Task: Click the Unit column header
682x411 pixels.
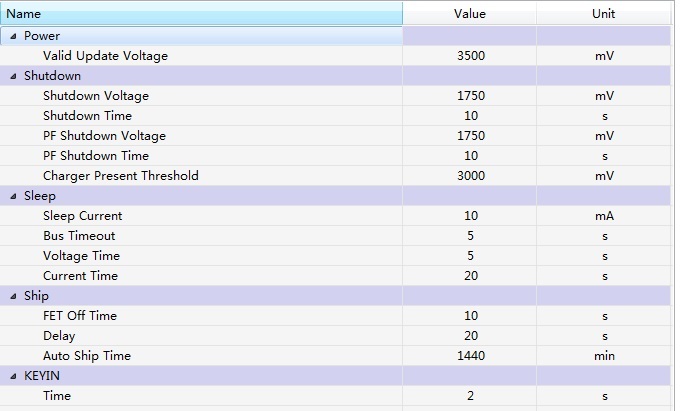Action: pyautogui.click(x=603, y=14)
